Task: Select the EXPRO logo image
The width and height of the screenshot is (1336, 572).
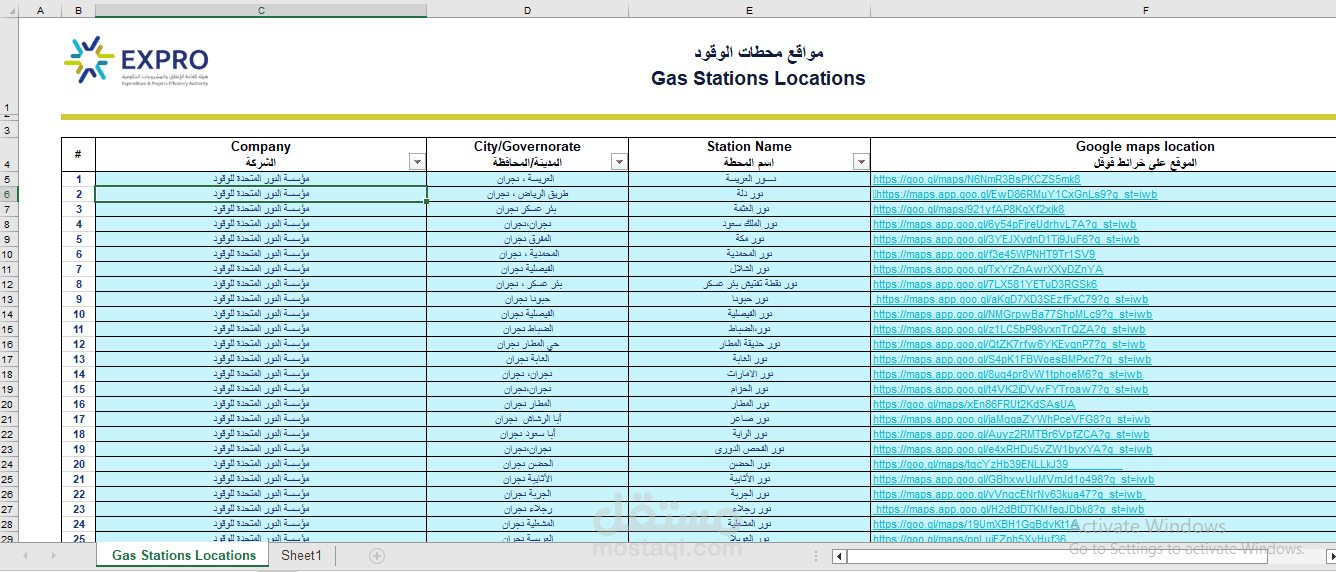Action: click(137, 61)
